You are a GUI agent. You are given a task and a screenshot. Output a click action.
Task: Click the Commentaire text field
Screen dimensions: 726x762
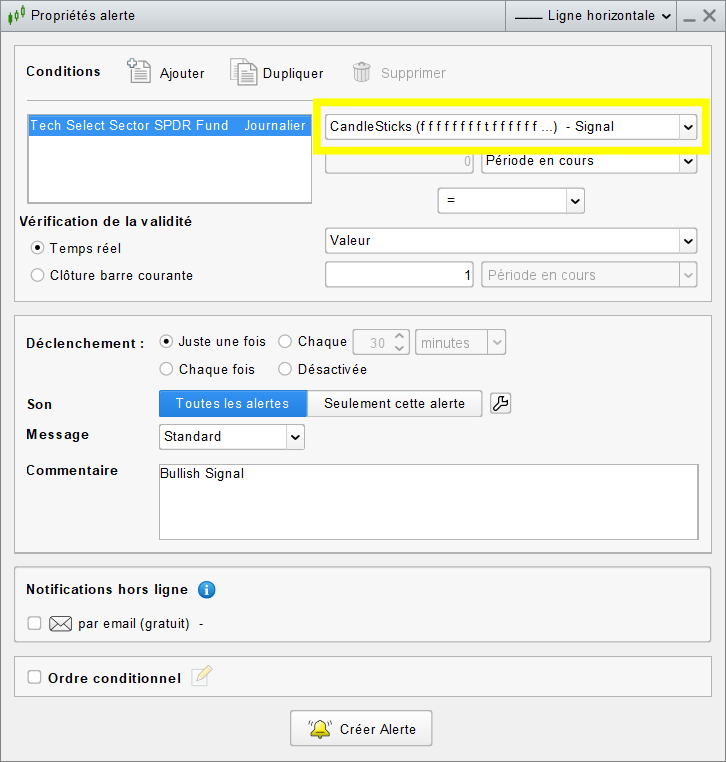click(x=428, y=501)
